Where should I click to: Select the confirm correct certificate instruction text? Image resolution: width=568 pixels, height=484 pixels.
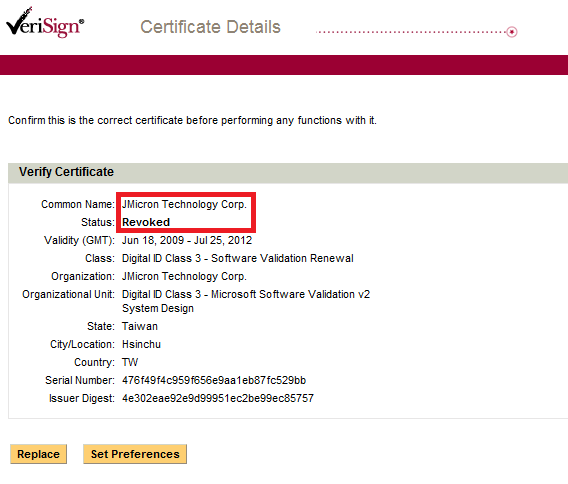pos(192,120)
